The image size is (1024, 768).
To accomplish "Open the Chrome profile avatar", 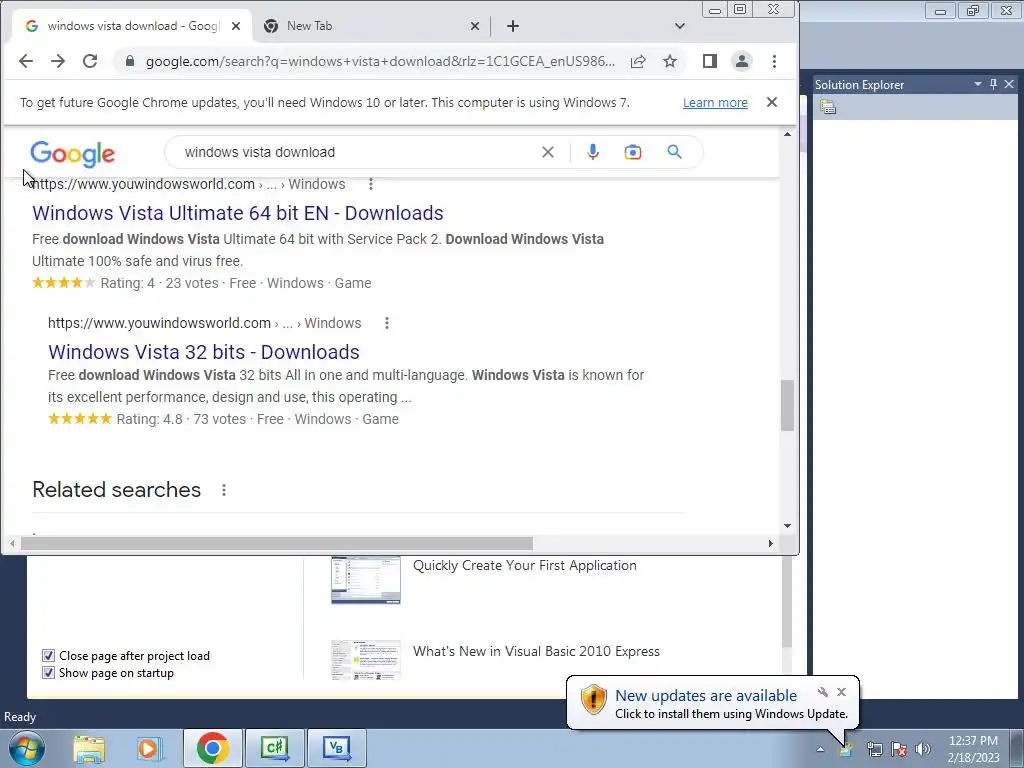I will (742, 61).
